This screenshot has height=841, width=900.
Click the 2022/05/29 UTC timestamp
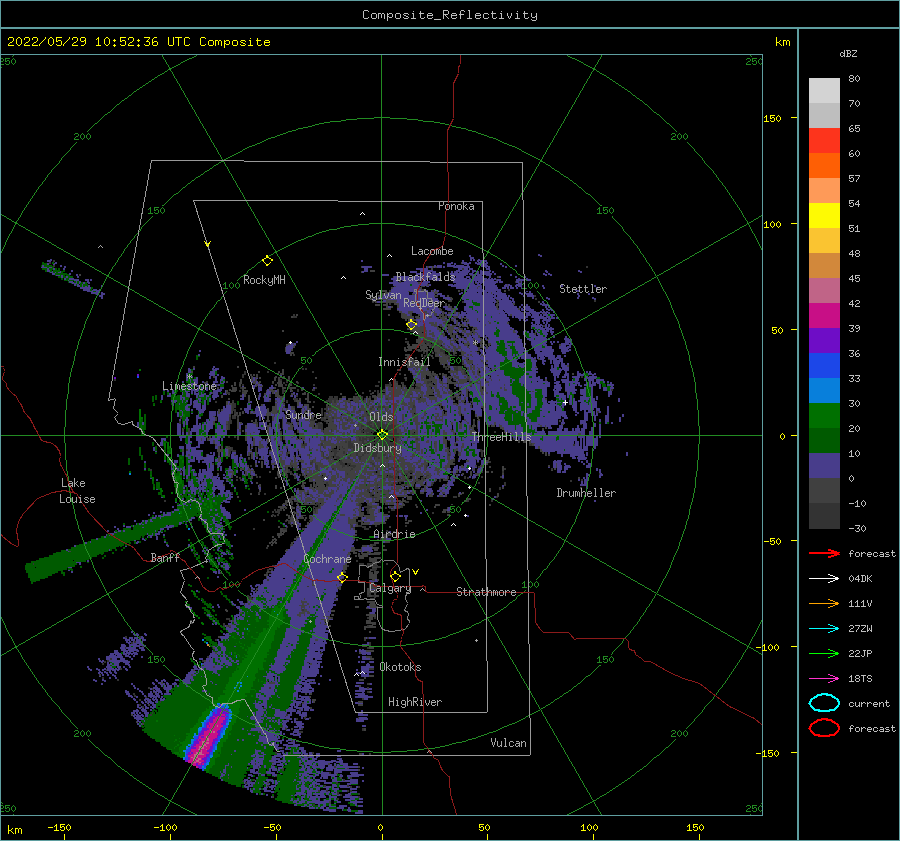click(138, 42)
